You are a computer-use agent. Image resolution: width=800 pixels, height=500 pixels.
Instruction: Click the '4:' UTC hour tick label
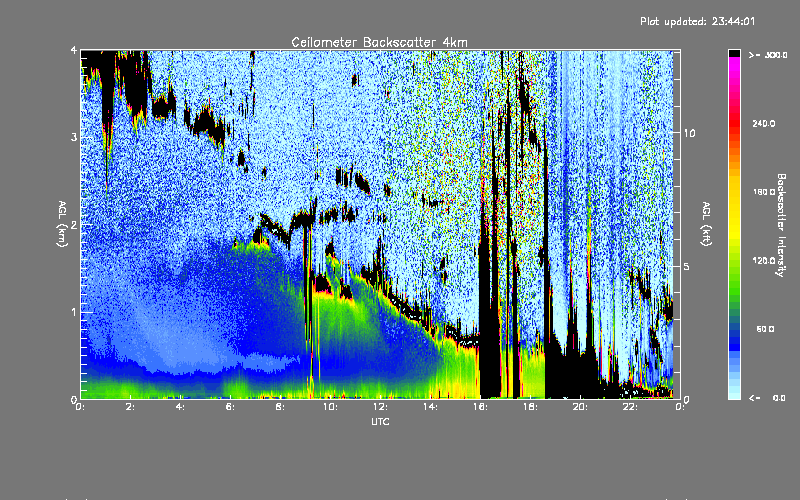pos(181,407)
